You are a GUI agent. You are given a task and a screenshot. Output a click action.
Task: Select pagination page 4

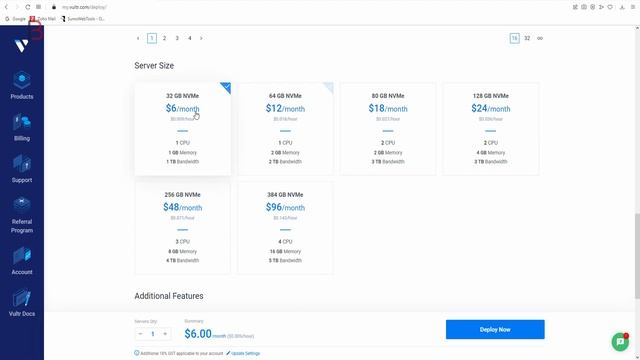click(x=190, y=38)
